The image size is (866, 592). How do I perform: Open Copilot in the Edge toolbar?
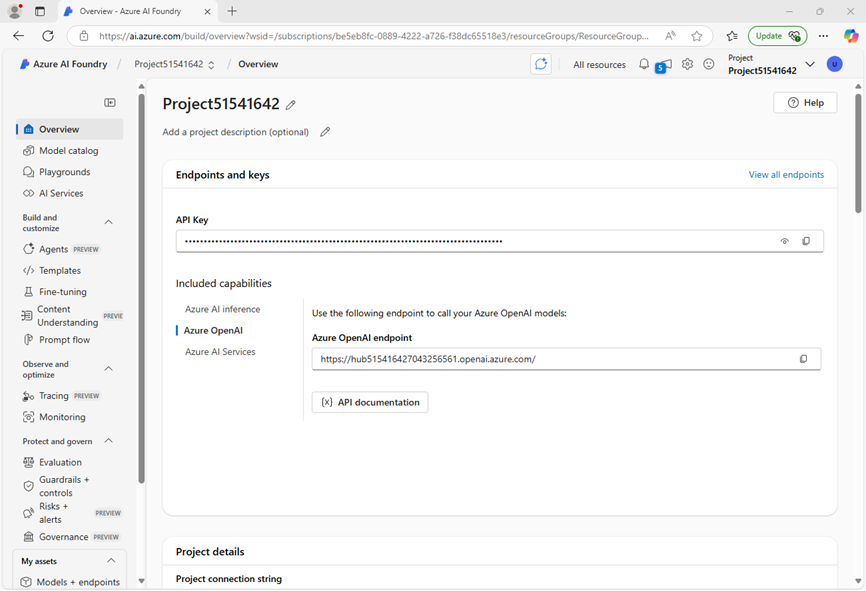pos(851,36)
